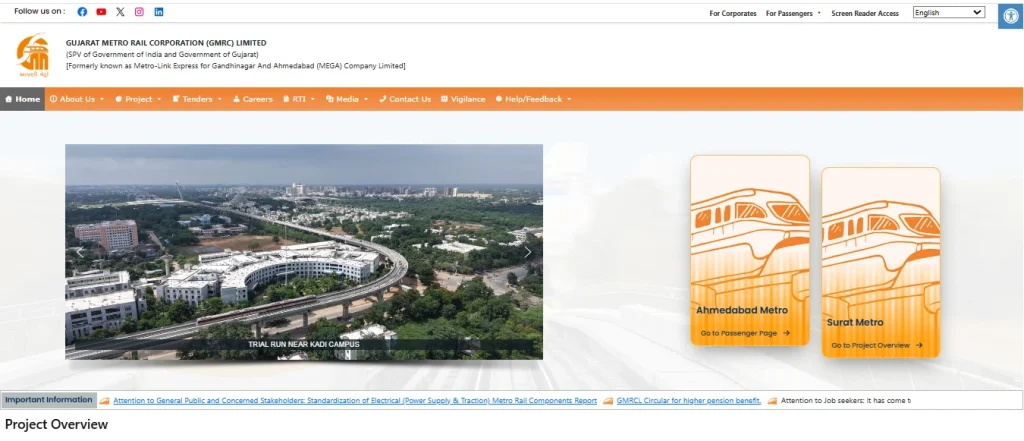Click the Gujarat Metro Rail Corporation title text
This screenshot has height=441, width=1024.
pyautogui.click(x=166, y=43)
